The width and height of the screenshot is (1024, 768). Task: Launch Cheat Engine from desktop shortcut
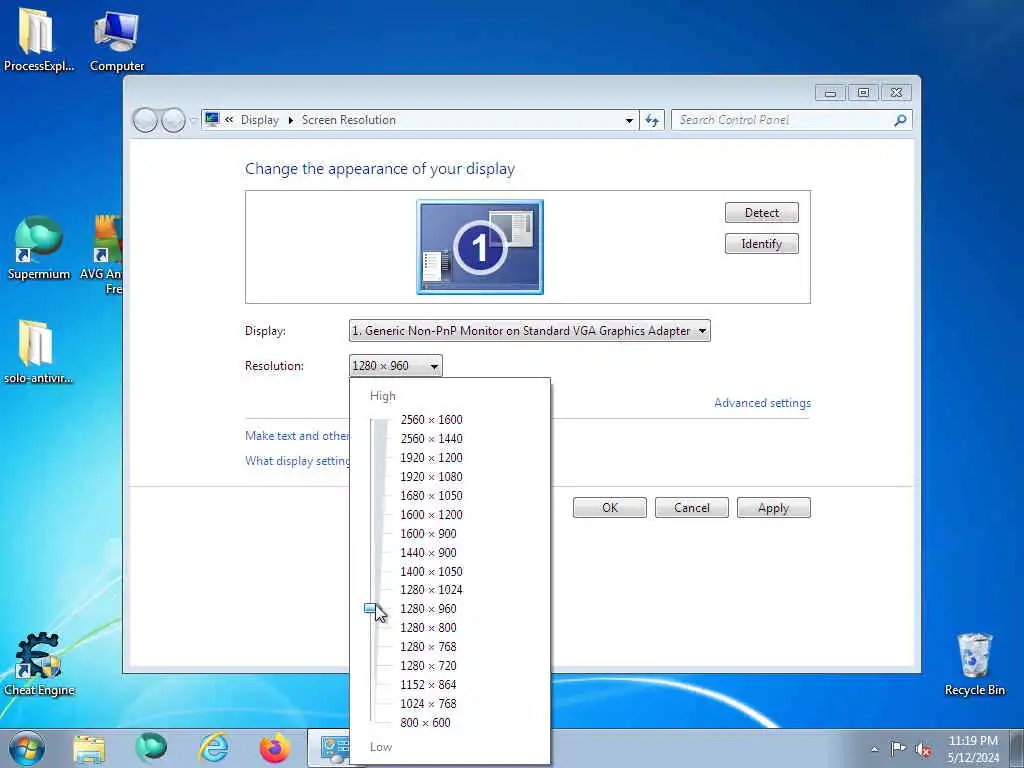pyautogui.click(x=39, y=664)
